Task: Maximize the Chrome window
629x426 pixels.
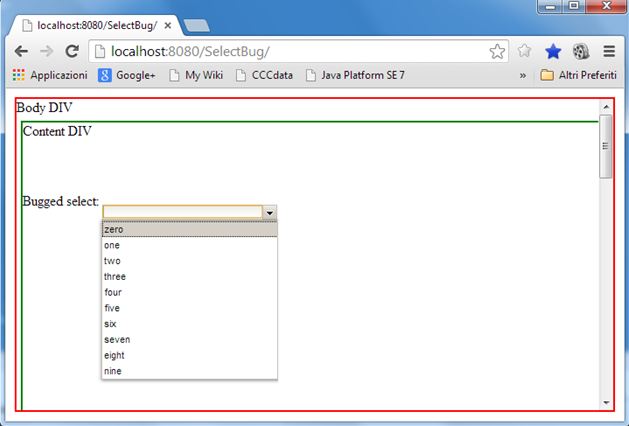Action: click(574, 6)
